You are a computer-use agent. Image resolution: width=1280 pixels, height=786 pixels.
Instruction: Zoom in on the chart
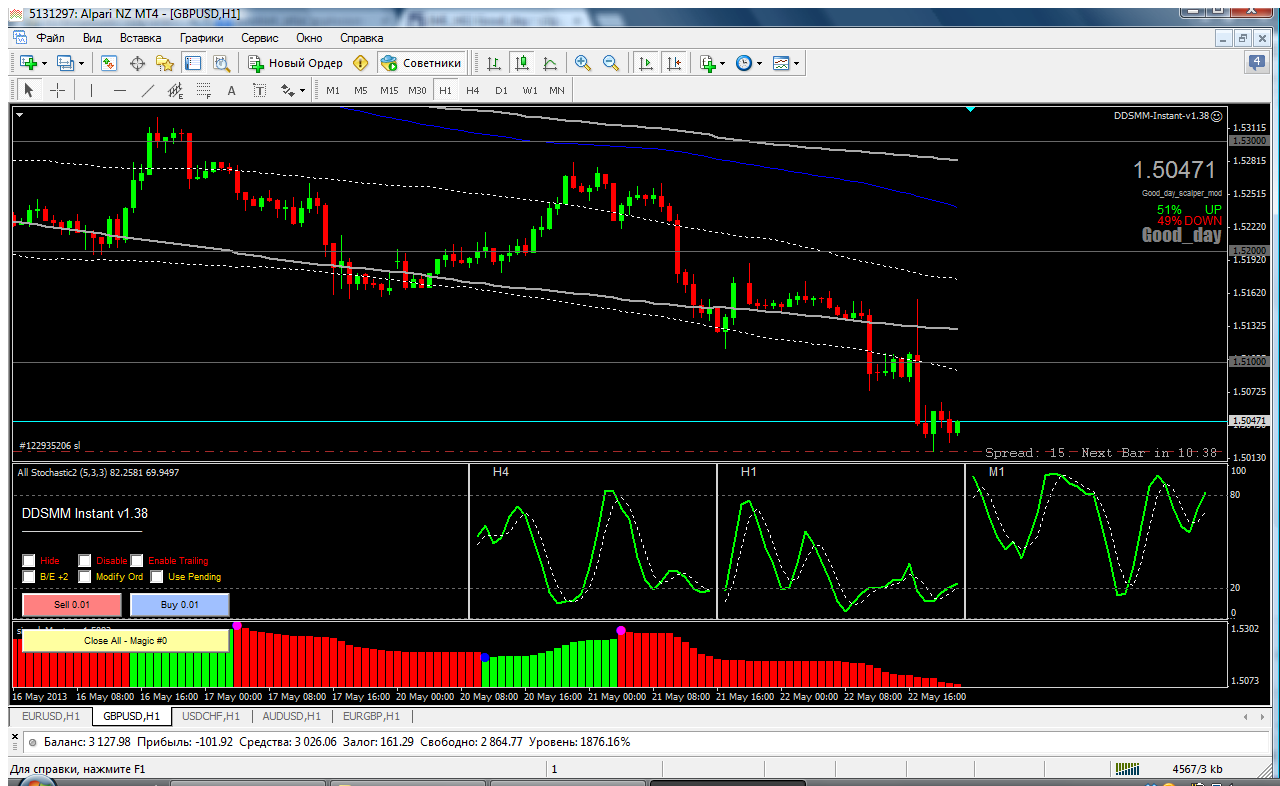583,63
